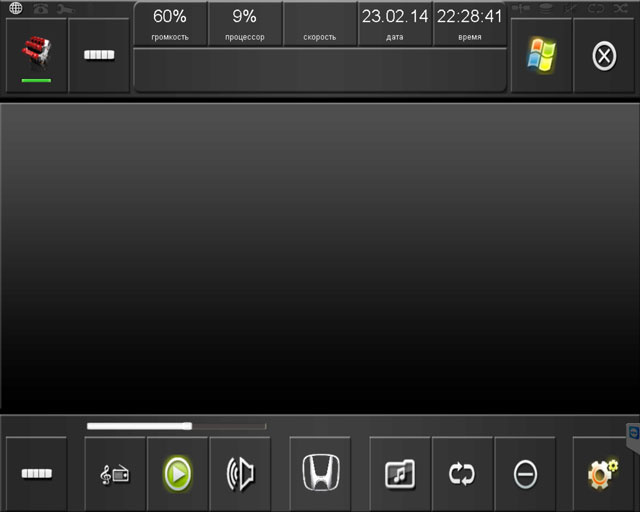Image resolution: width=640 pixels, height=512 pixels.
Task: Toggle repeat mode in bottom bar
Action: (462, 474)
